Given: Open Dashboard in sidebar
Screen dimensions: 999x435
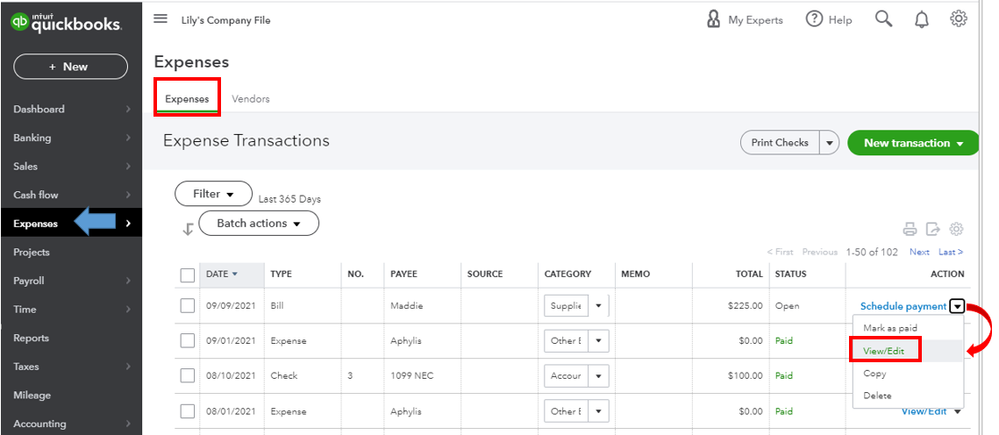Looking at the screenshot, I should 71,109.
